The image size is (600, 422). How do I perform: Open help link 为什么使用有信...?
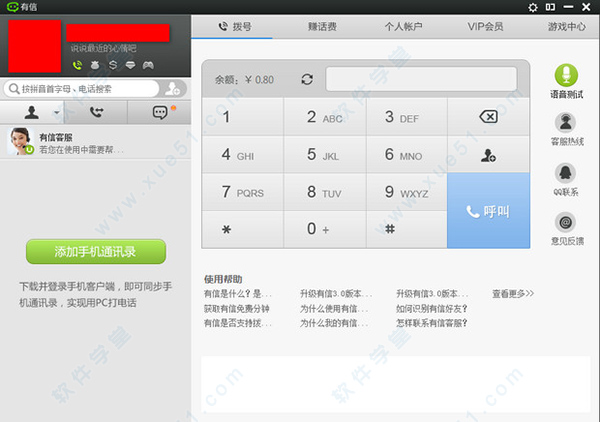[x=334, y=308]
